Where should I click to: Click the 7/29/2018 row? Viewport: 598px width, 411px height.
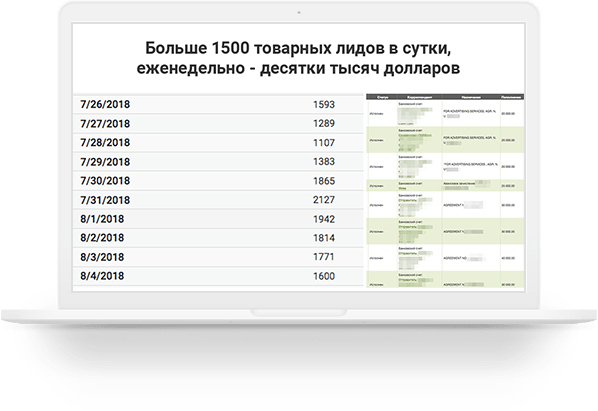click(218, 162)
